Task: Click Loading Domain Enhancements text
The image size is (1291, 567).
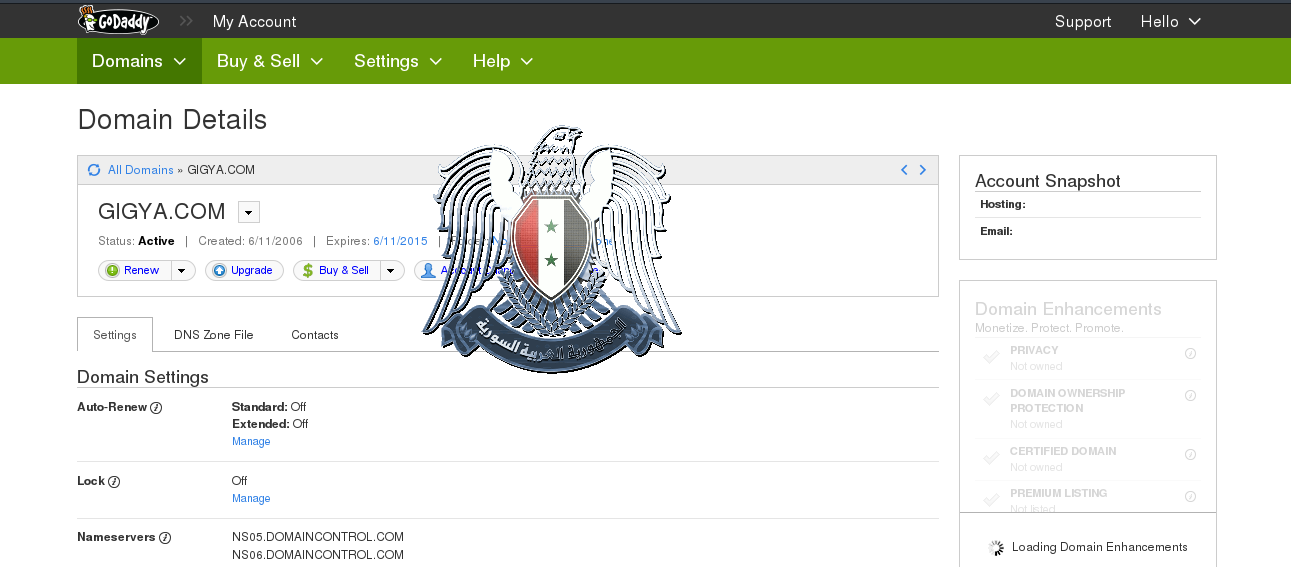Action: point(1100,547)
